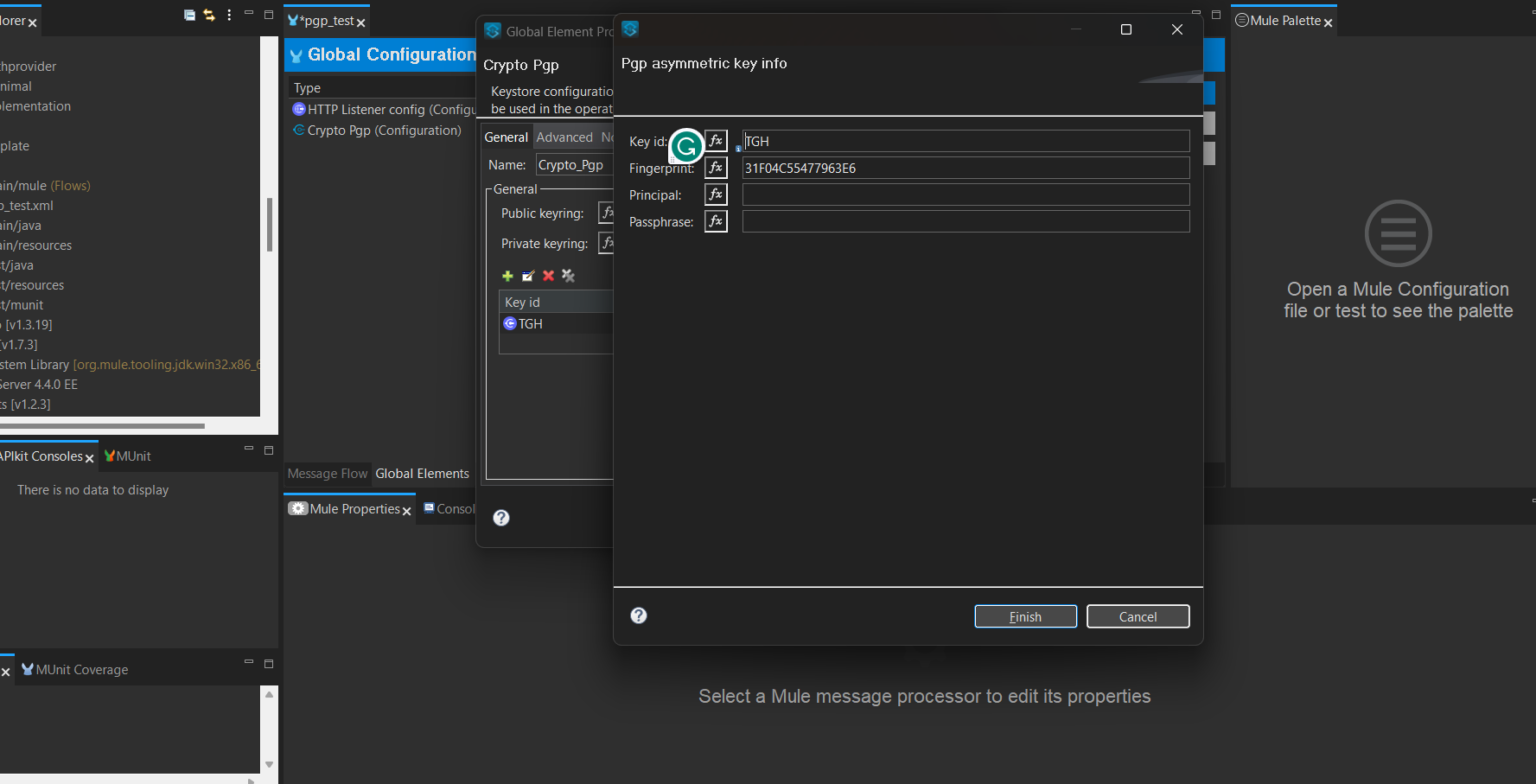Cancel the Pgp asymmetric key dialog
This screenshot has width=1536, height=784.
click(x=1137, y=616)
